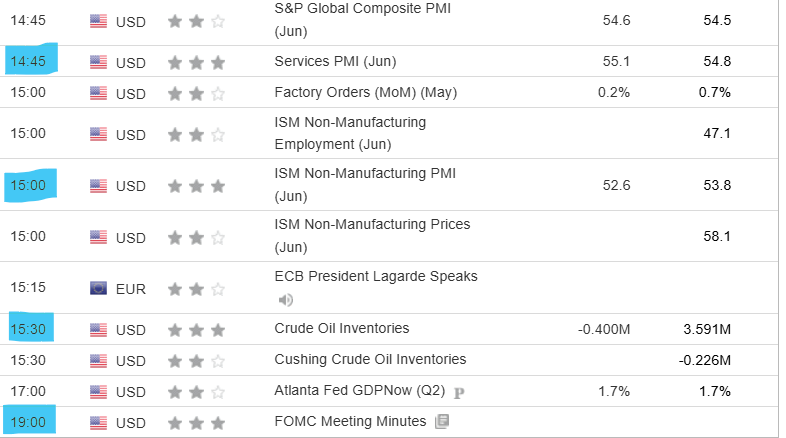Open the Crude Oil Inventories event

point(341,329)
